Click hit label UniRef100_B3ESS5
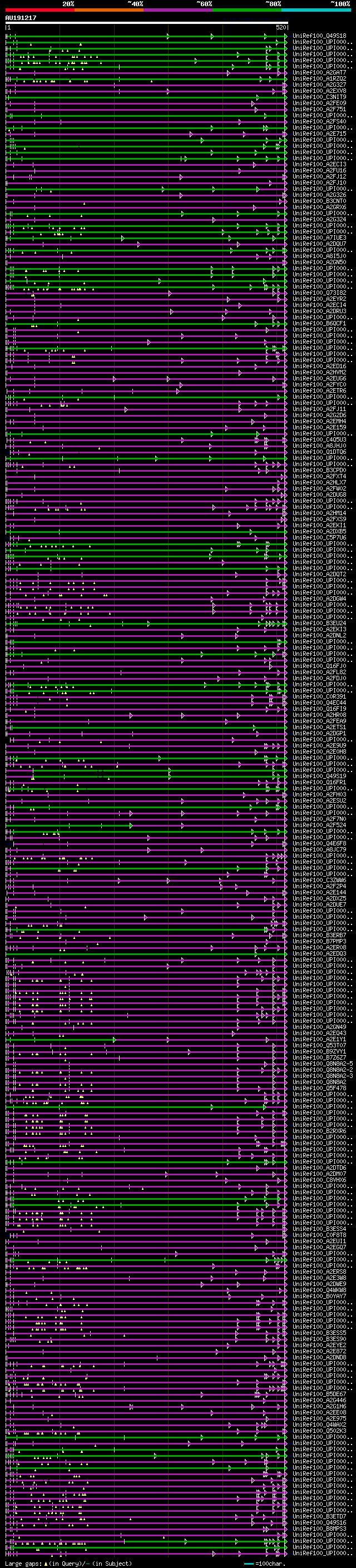 [319, 1332]
